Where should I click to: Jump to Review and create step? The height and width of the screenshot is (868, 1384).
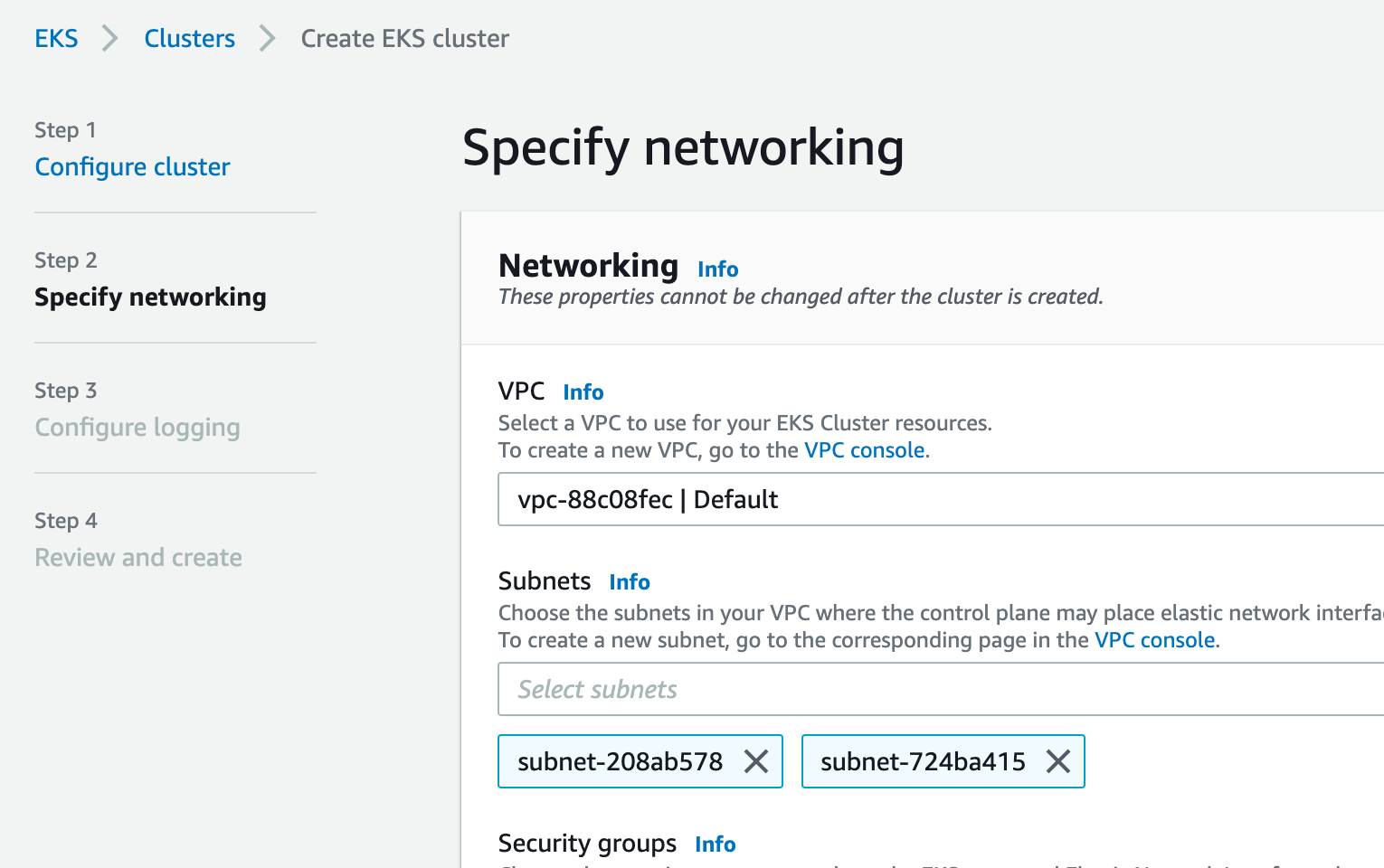click(x=138, y=558)
